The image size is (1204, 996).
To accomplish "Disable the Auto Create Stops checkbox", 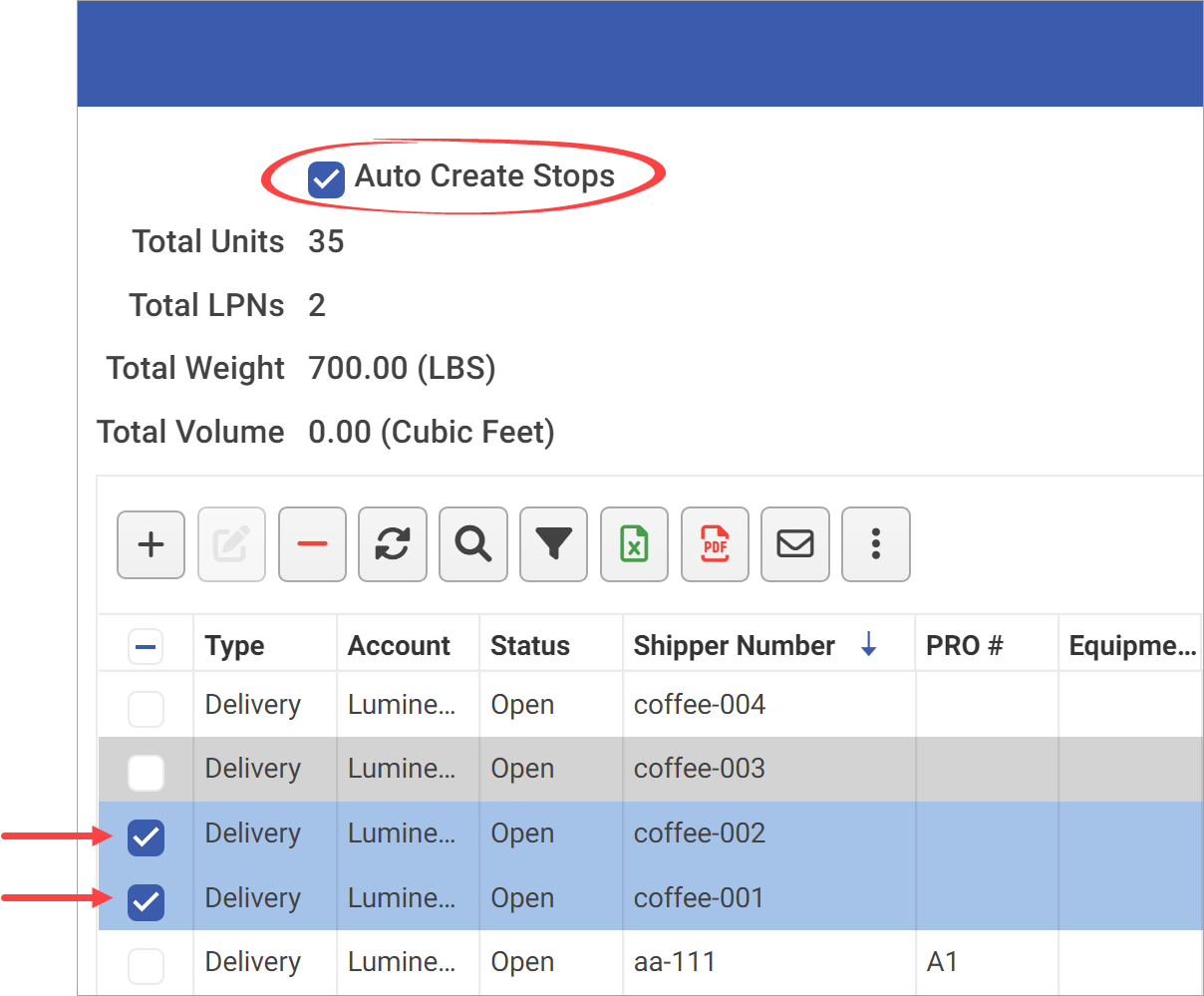I will coord(325,177).
